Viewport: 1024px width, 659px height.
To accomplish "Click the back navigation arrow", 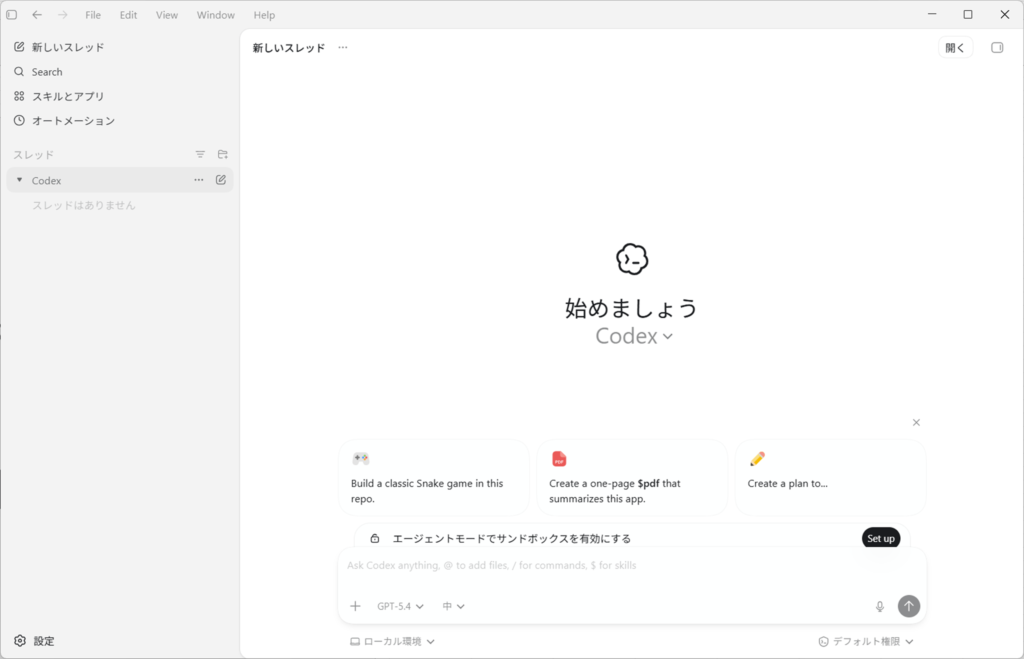I will pyautogui.click(x=37, y=15).
